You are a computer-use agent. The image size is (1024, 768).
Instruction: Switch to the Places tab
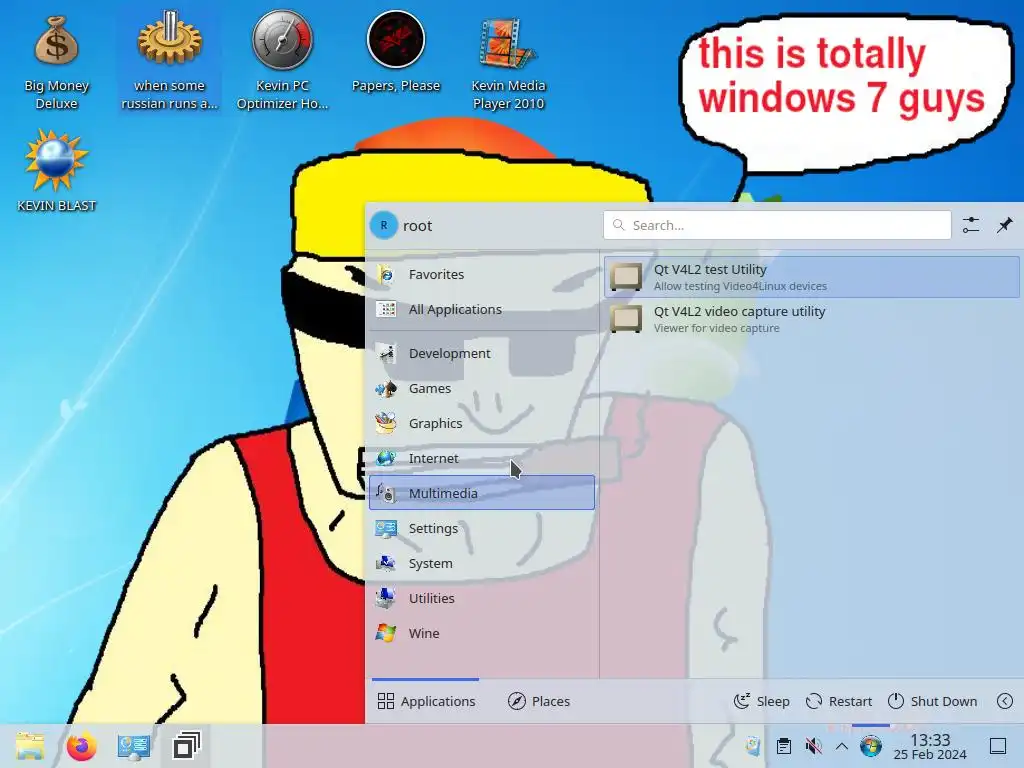(x=539, y=701)
